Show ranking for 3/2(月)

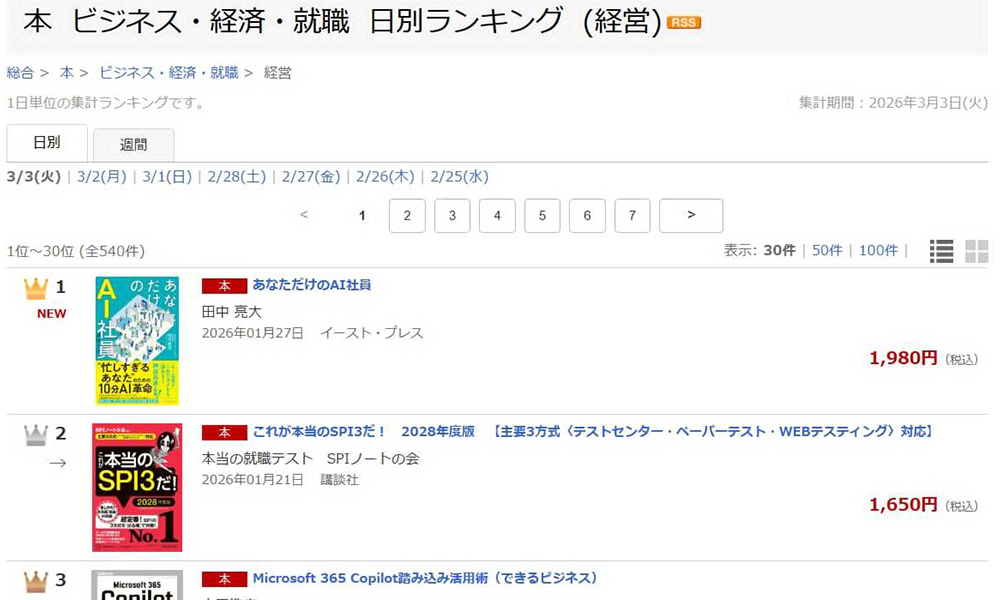coord(101,177)
